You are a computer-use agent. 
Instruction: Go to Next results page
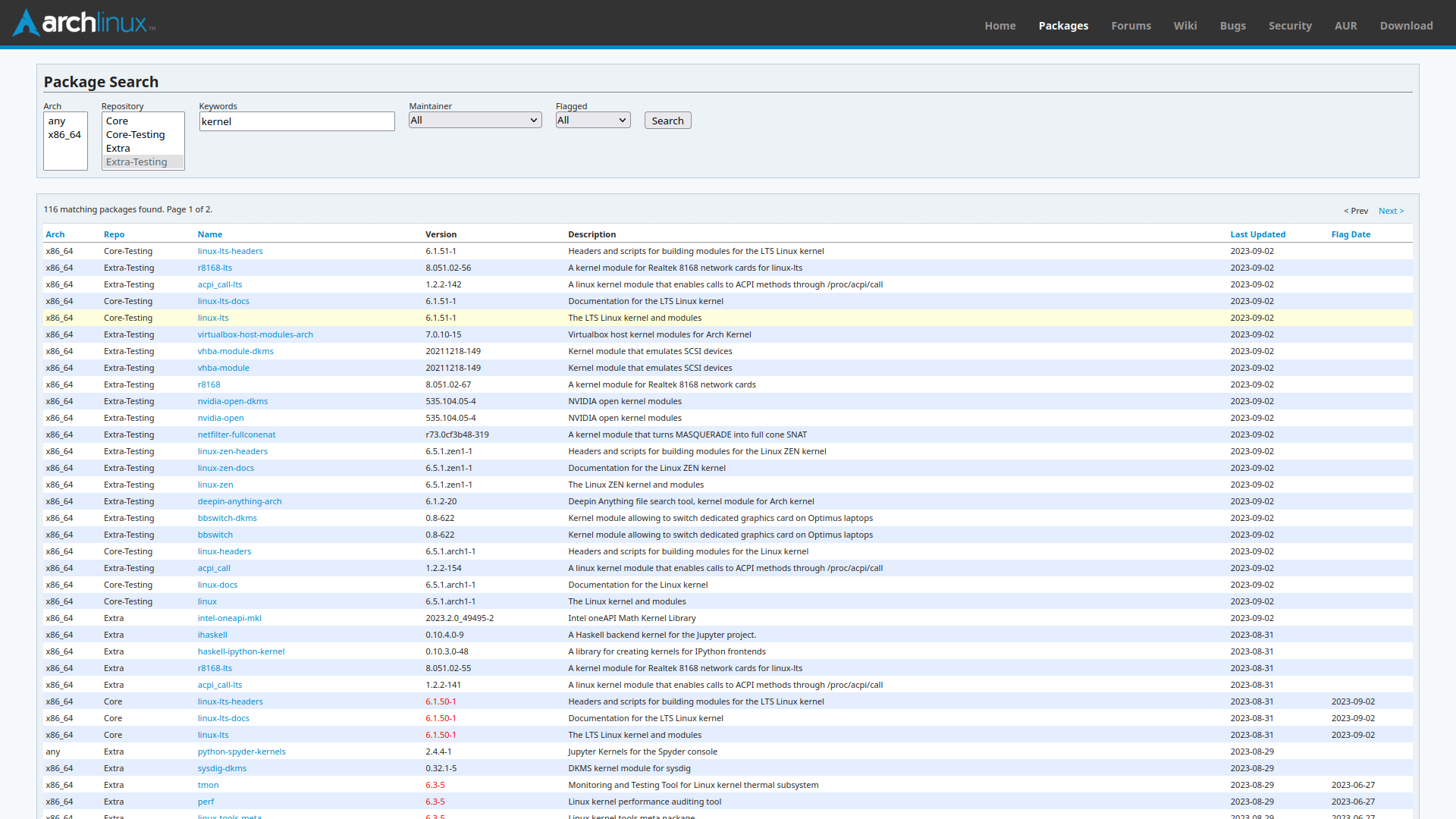tap(1391, 211)
